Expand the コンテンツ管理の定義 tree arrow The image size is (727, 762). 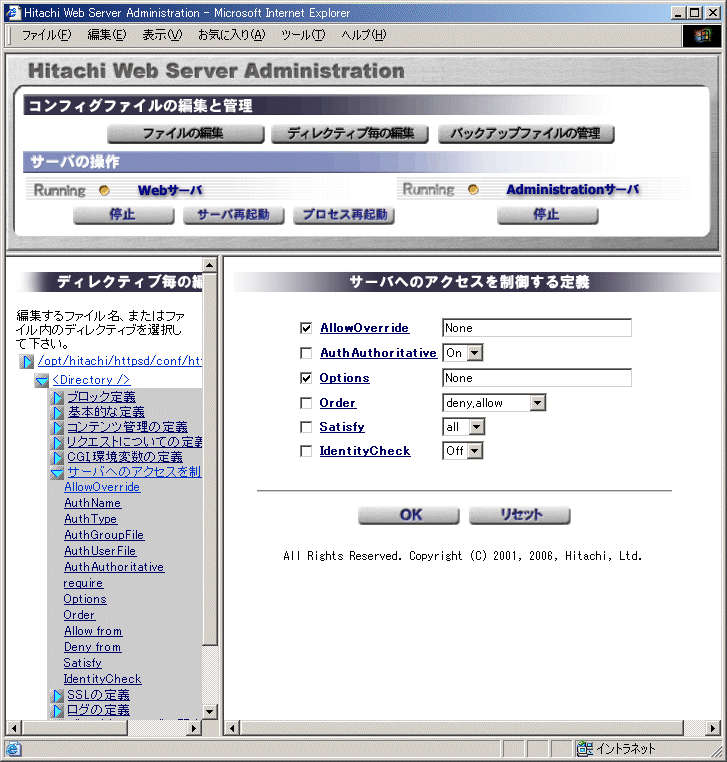click(58, 427)
